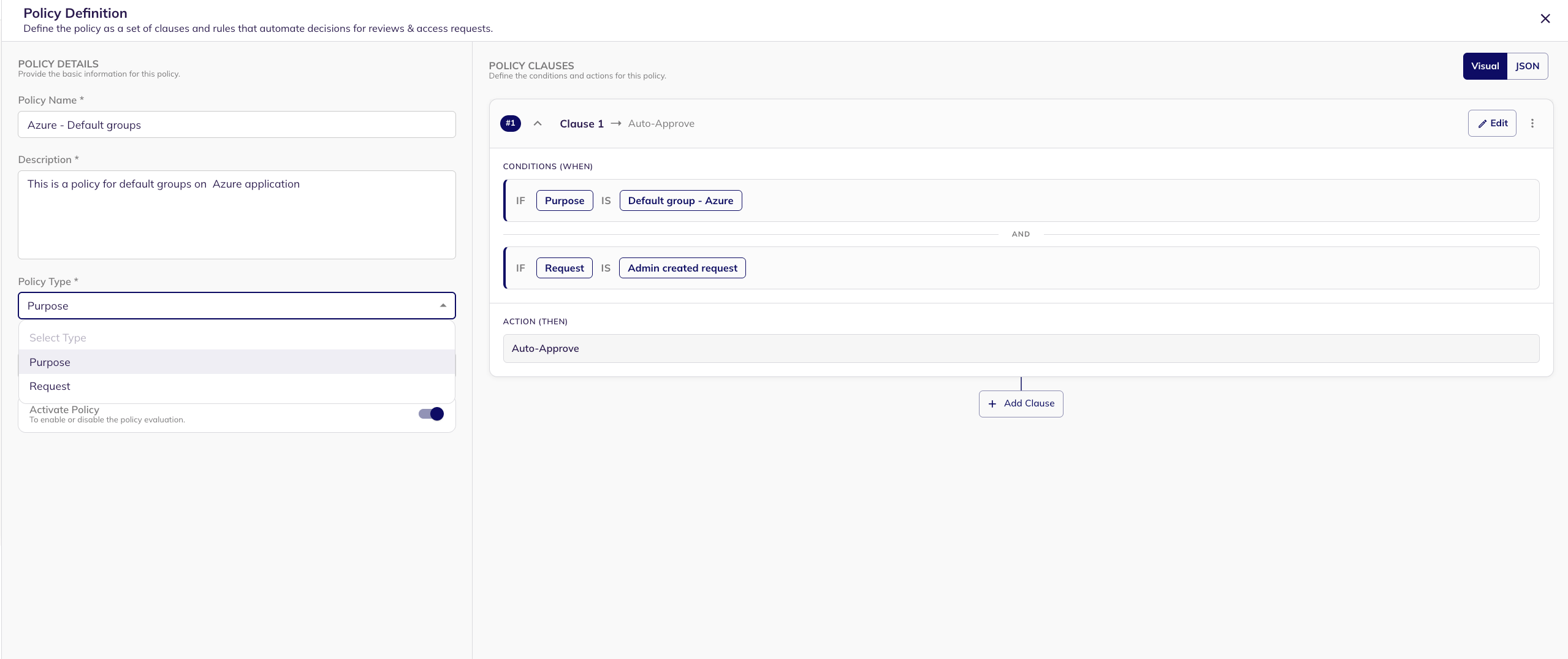This screenshot has width=1568, height=659.
Task: Collapse Clause 1 with the chevron
Action: (538, 123)
